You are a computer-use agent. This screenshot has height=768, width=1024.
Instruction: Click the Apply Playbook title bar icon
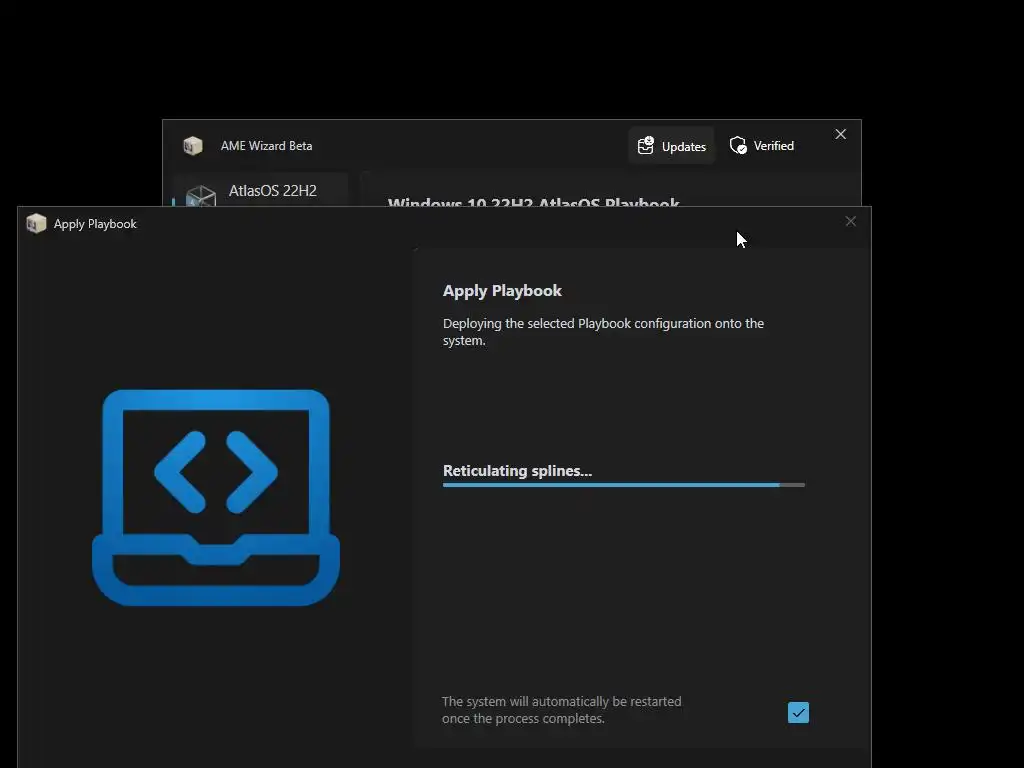36,223
